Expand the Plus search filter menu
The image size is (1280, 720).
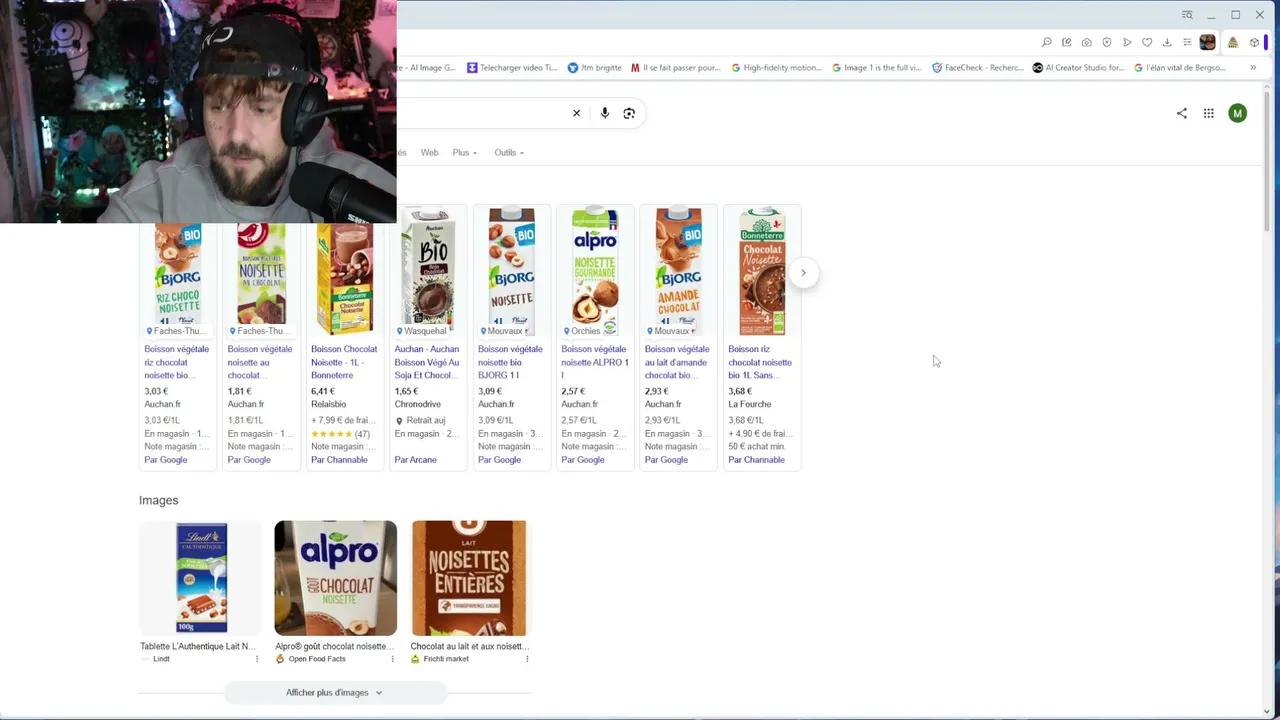tap(464, 153)
